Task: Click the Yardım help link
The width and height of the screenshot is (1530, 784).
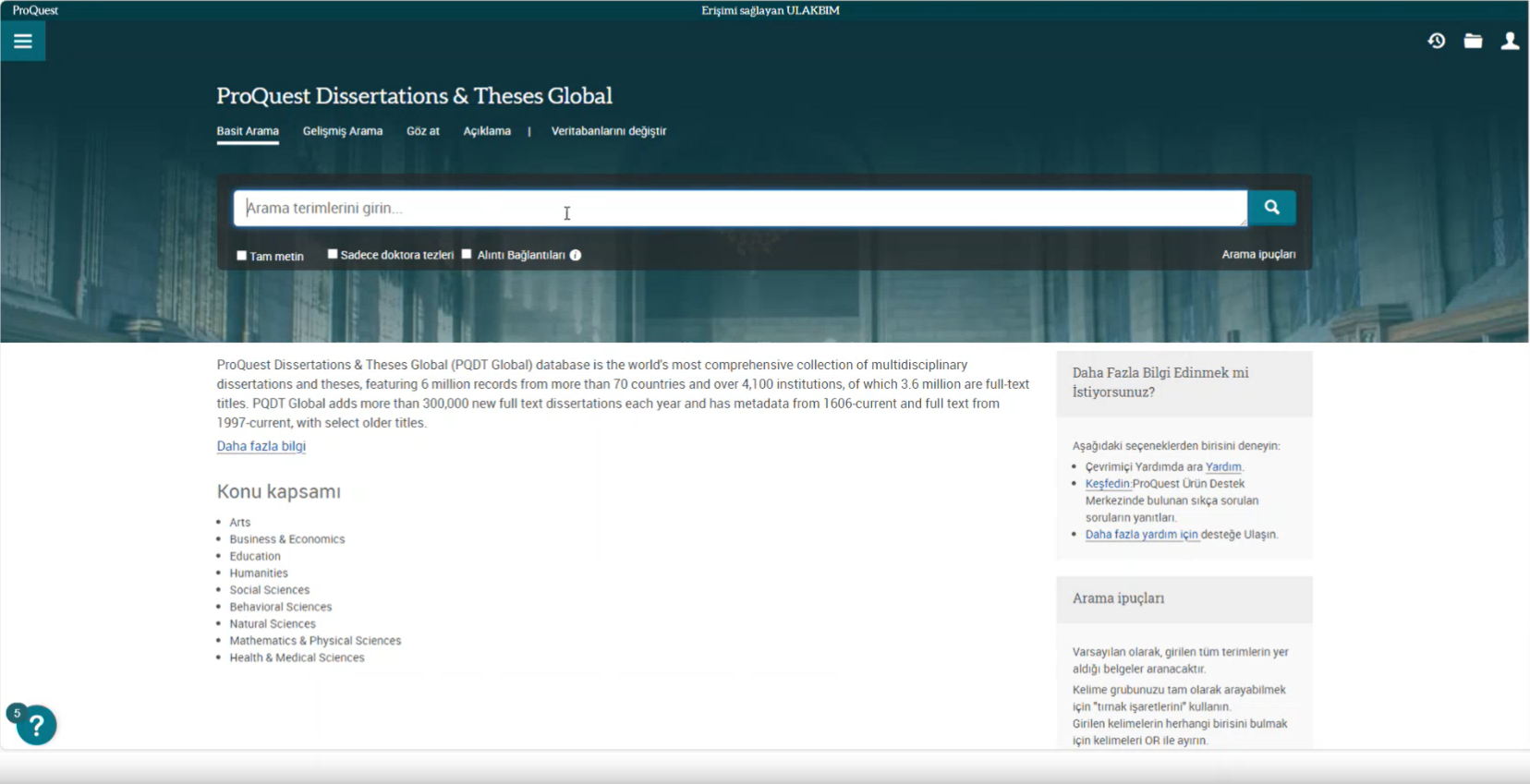Action: (1223, 467)
